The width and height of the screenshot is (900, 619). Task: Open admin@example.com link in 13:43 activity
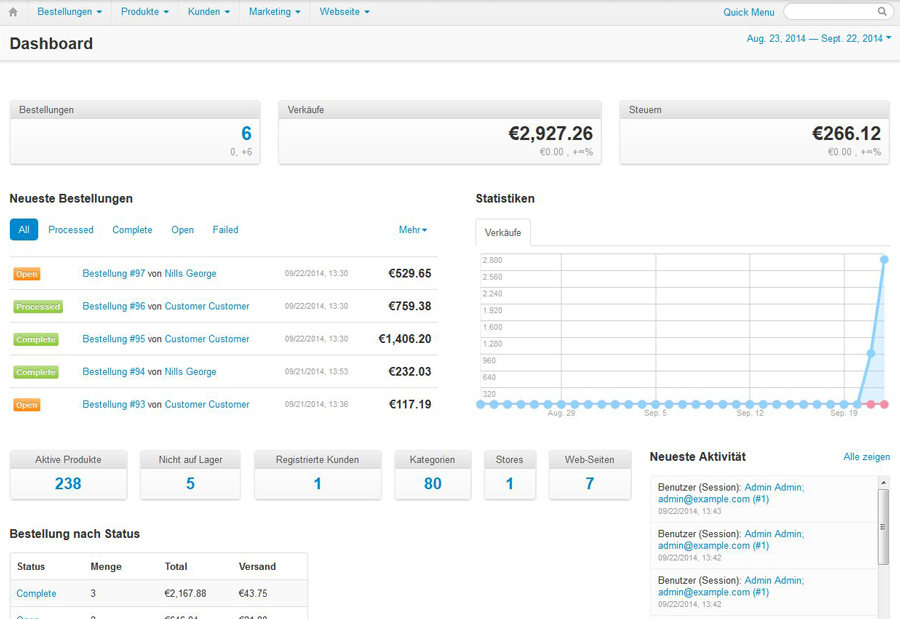[x=713, y=499]
